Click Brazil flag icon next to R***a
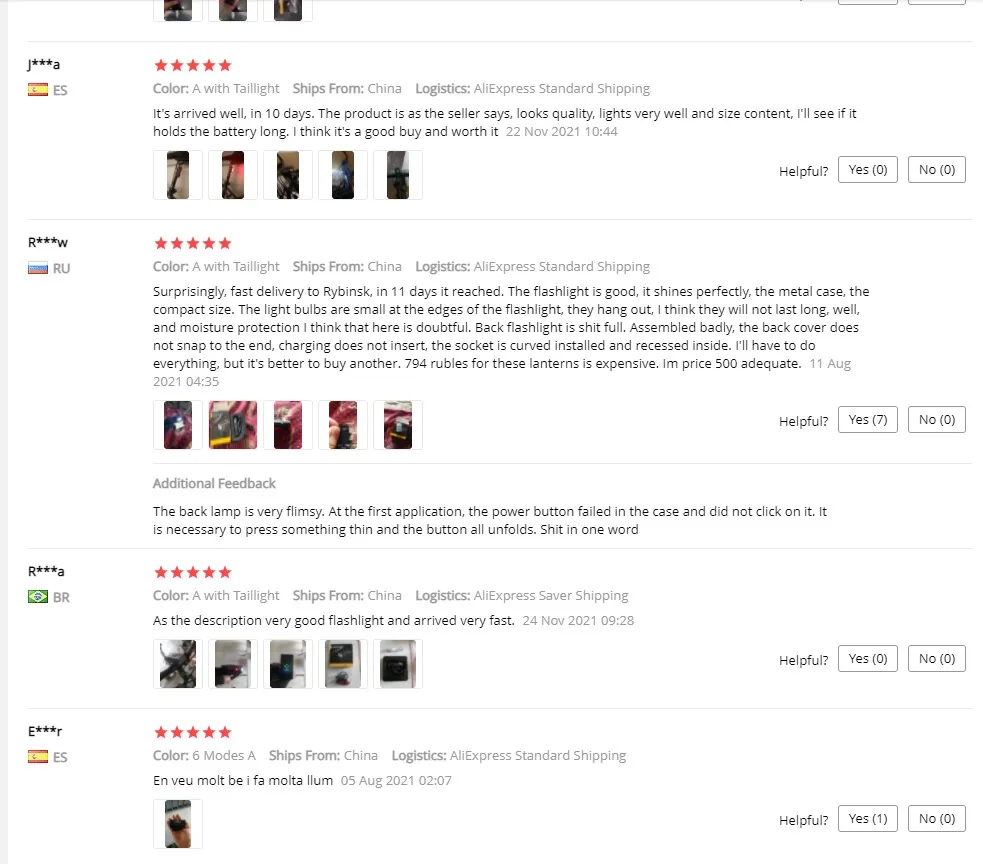The width and height of the screenshot is (983, 864). tap(38, 597)
